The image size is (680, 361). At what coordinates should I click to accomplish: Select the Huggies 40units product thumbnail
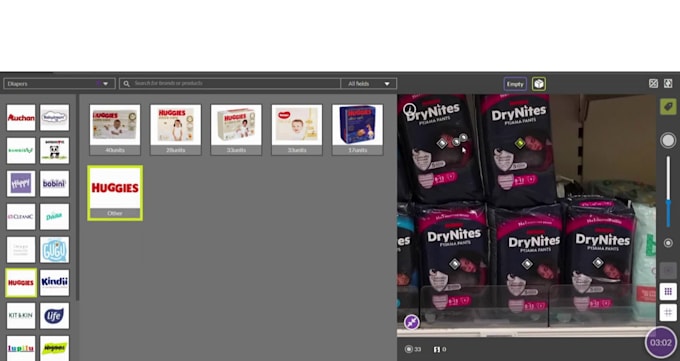pyautogui.click(x=115, y=129)
